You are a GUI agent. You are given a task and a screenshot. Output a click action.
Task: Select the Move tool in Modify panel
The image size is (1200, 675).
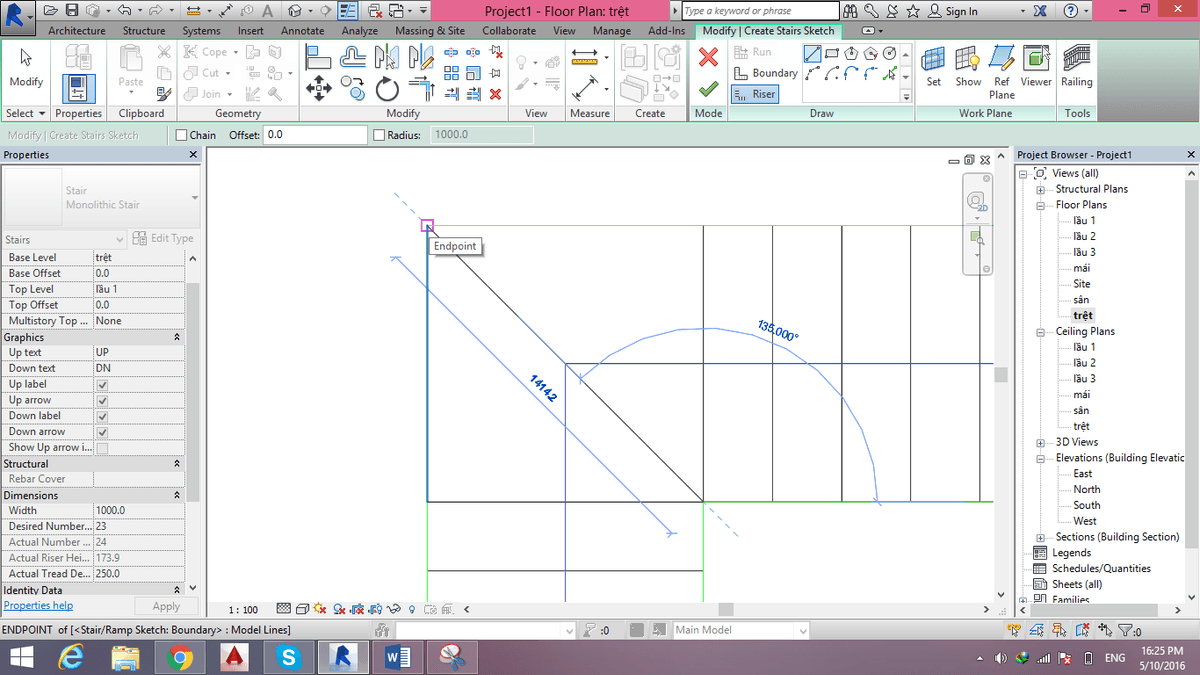coord(318,87)
